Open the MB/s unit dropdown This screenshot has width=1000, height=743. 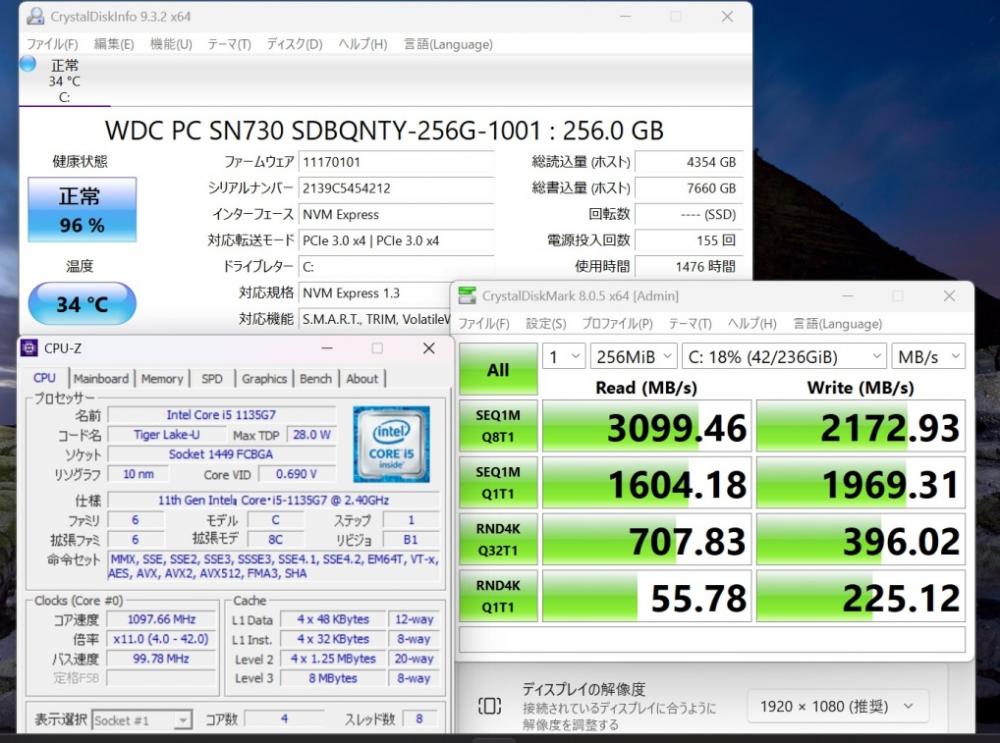click(928, 357)
